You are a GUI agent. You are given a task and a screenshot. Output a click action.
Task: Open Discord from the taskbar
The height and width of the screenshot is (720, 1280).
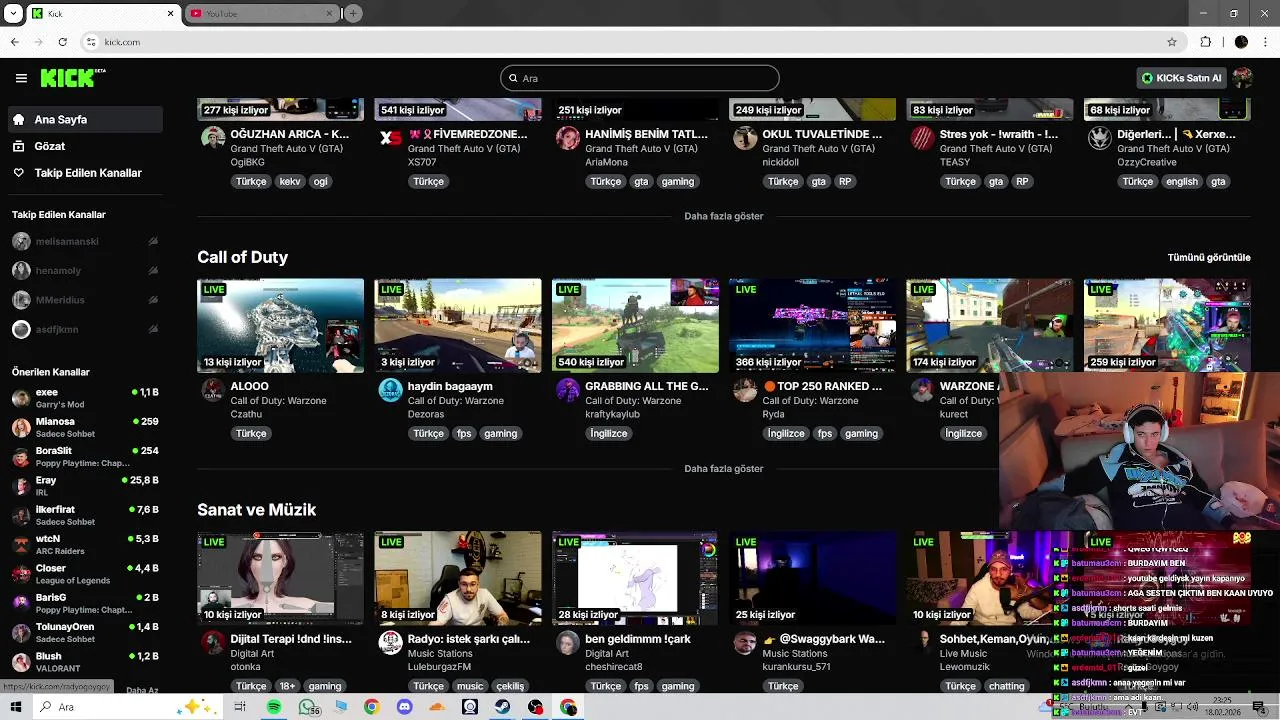click(404, 707)
